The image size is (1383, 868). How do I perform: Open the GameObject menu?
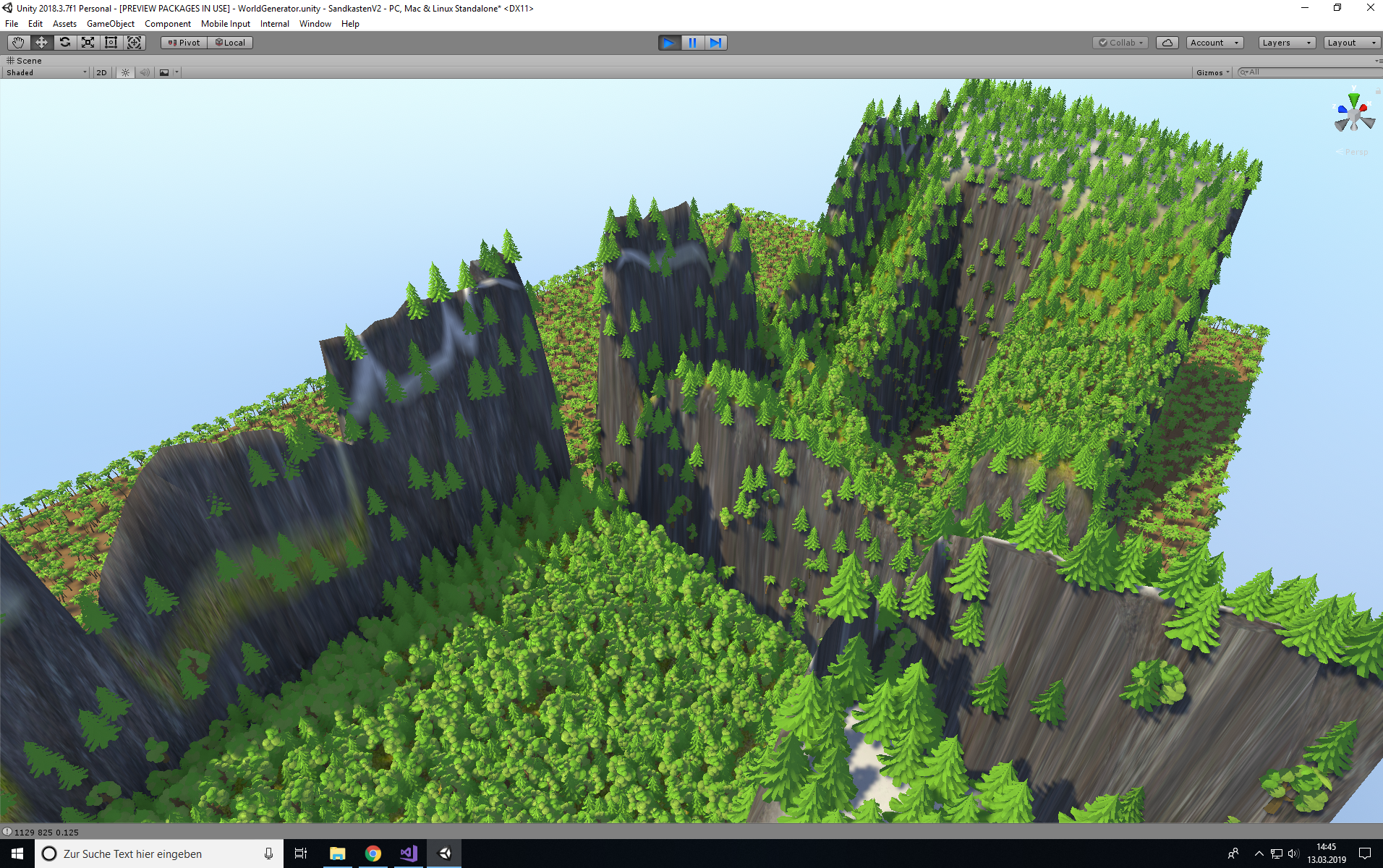click(x=110, y=24)
